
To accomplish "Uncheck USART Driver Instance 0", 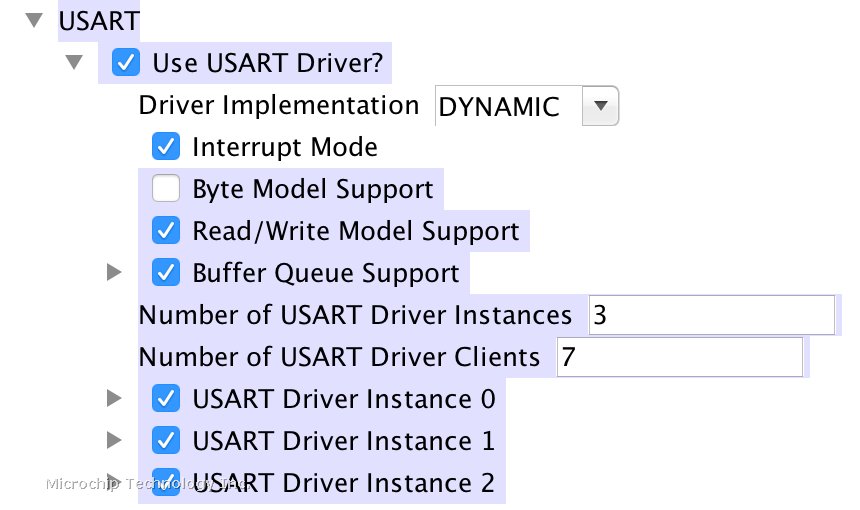I will pos(165,399).
